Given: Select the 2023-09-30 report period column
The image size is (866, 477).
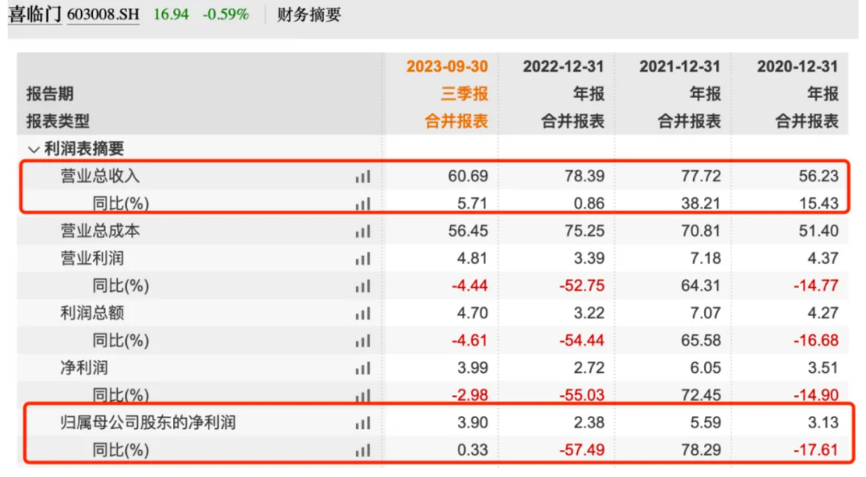Looking at the screenshot, I should 446,66.
